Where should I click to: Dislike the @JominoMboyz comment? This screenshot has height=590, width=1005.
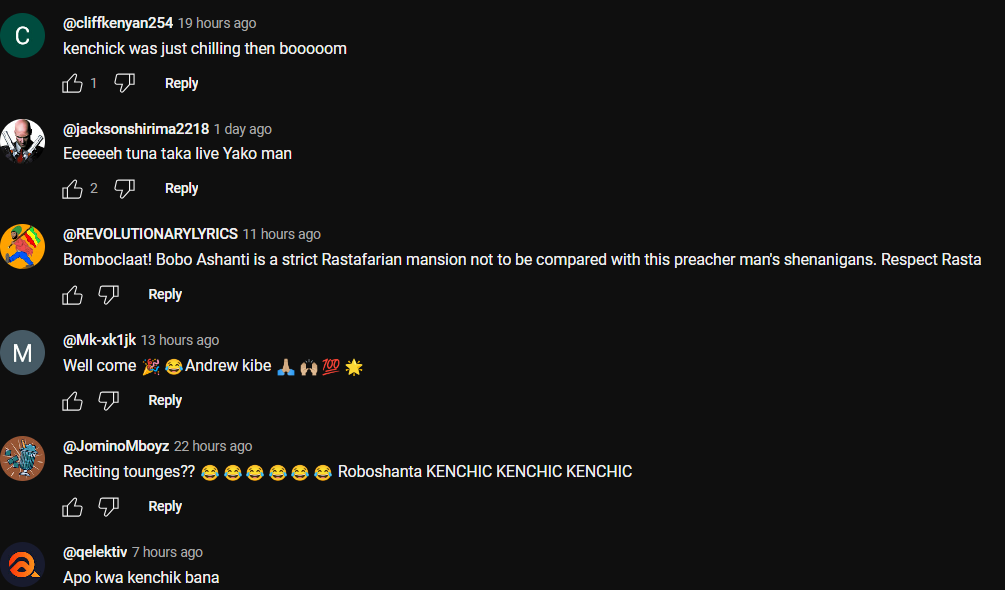pos(108,507)
